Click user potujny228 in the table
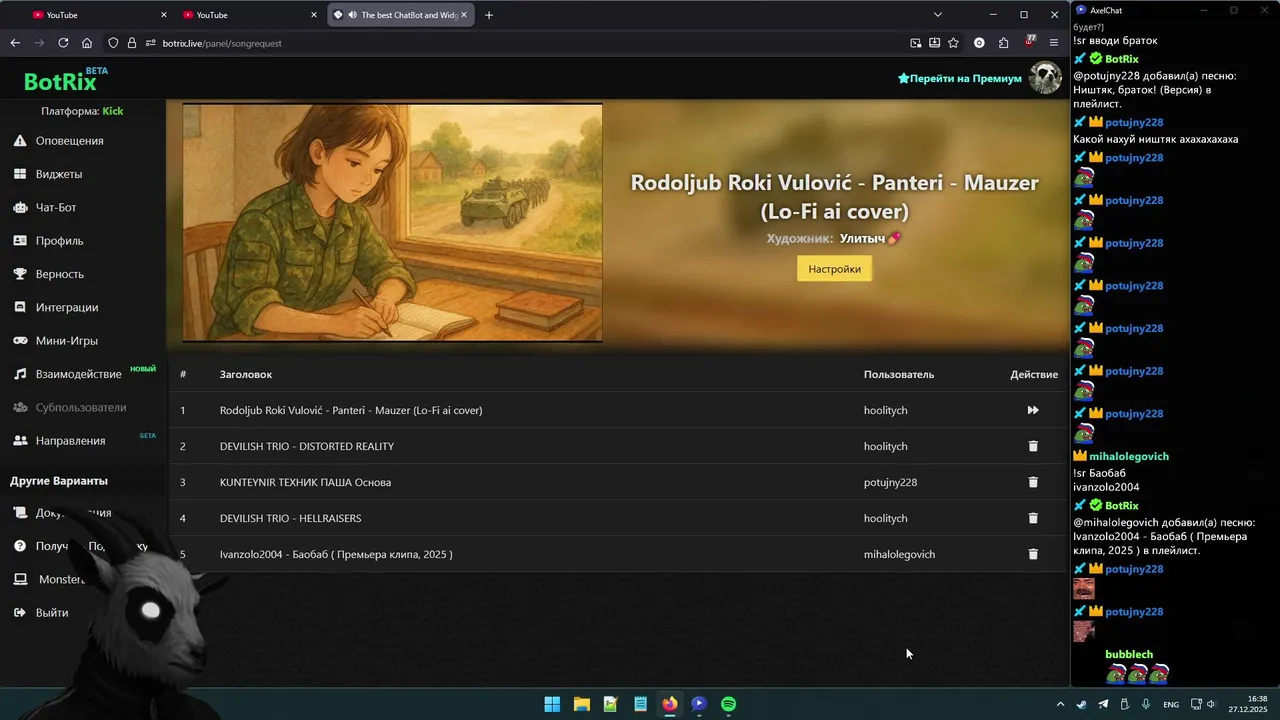 pos(890,482)
